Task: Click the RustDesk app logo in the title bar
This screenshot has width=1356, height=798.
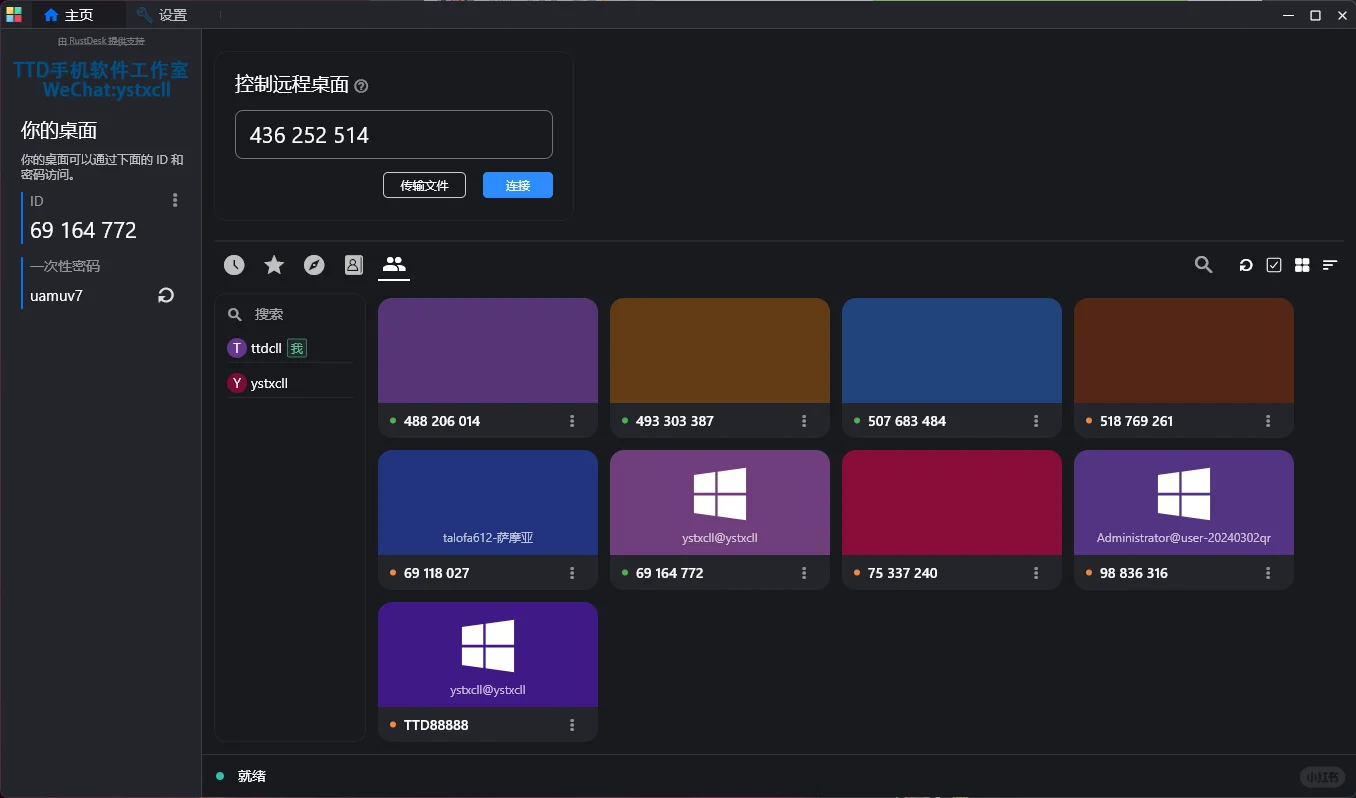Action: 14,15
